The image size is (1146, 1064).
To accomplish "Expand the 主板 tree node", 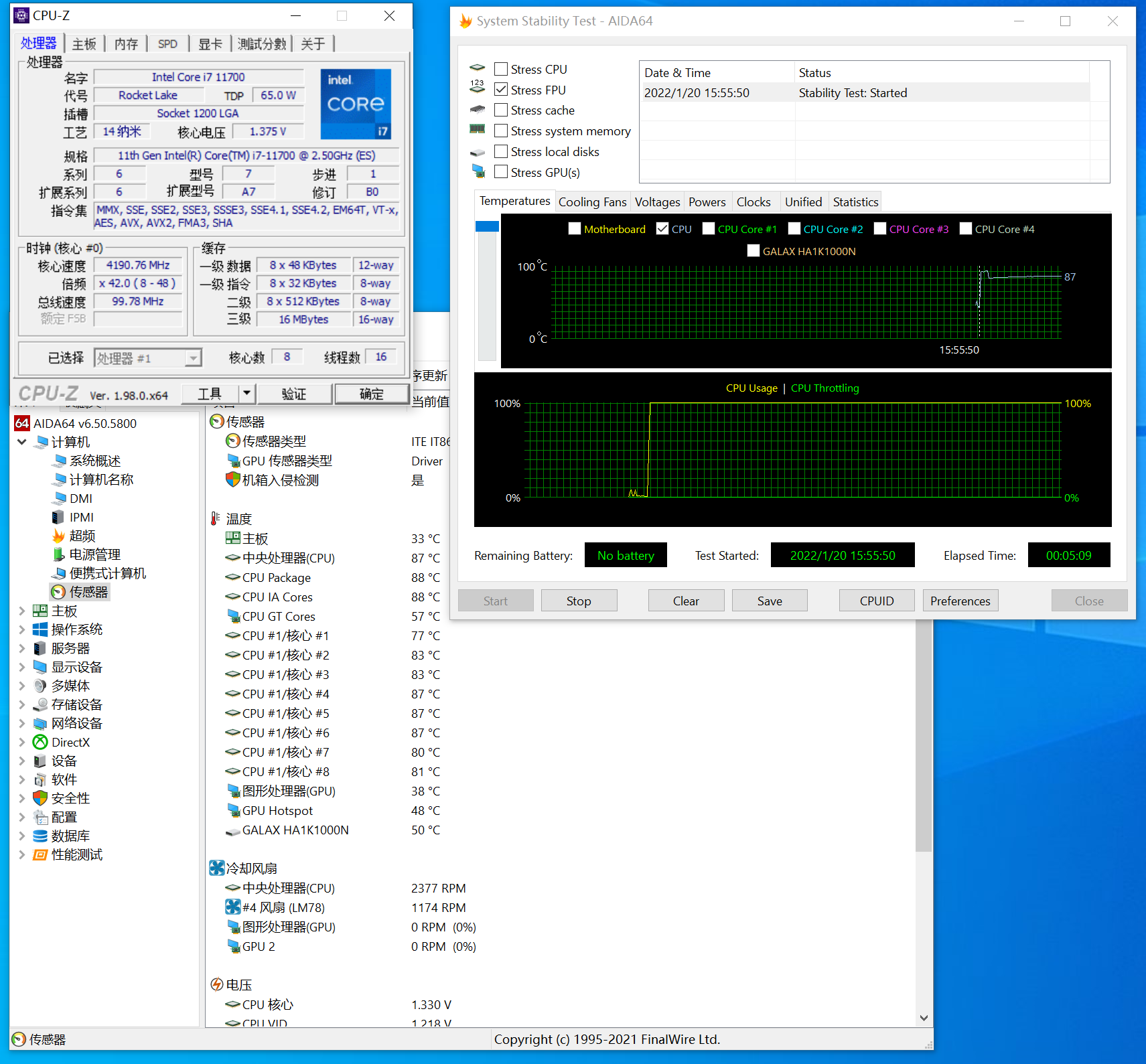I will 21,611.
